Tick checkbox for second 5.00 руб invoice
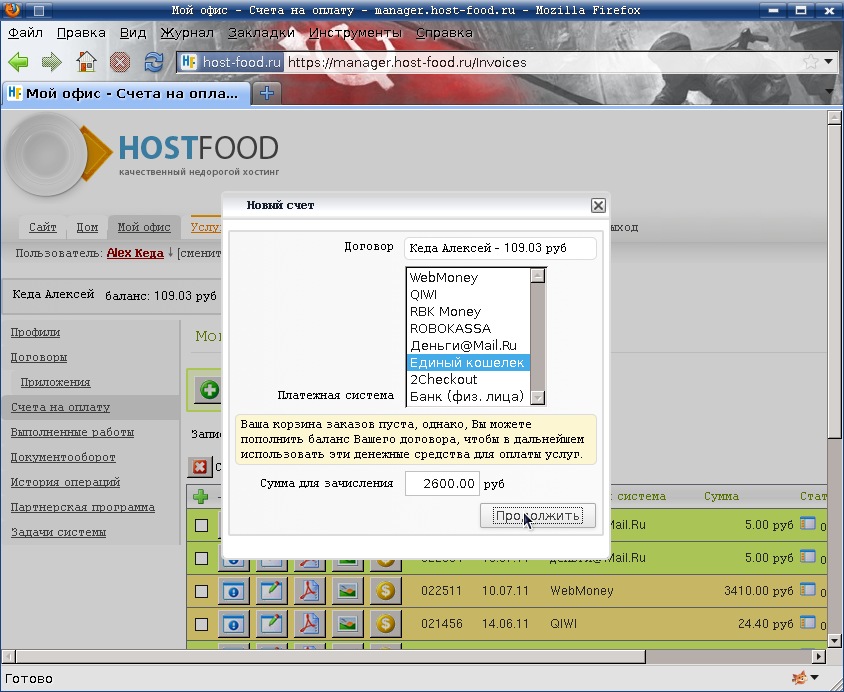Screen dimensions: 844x692 coord(201,559)
